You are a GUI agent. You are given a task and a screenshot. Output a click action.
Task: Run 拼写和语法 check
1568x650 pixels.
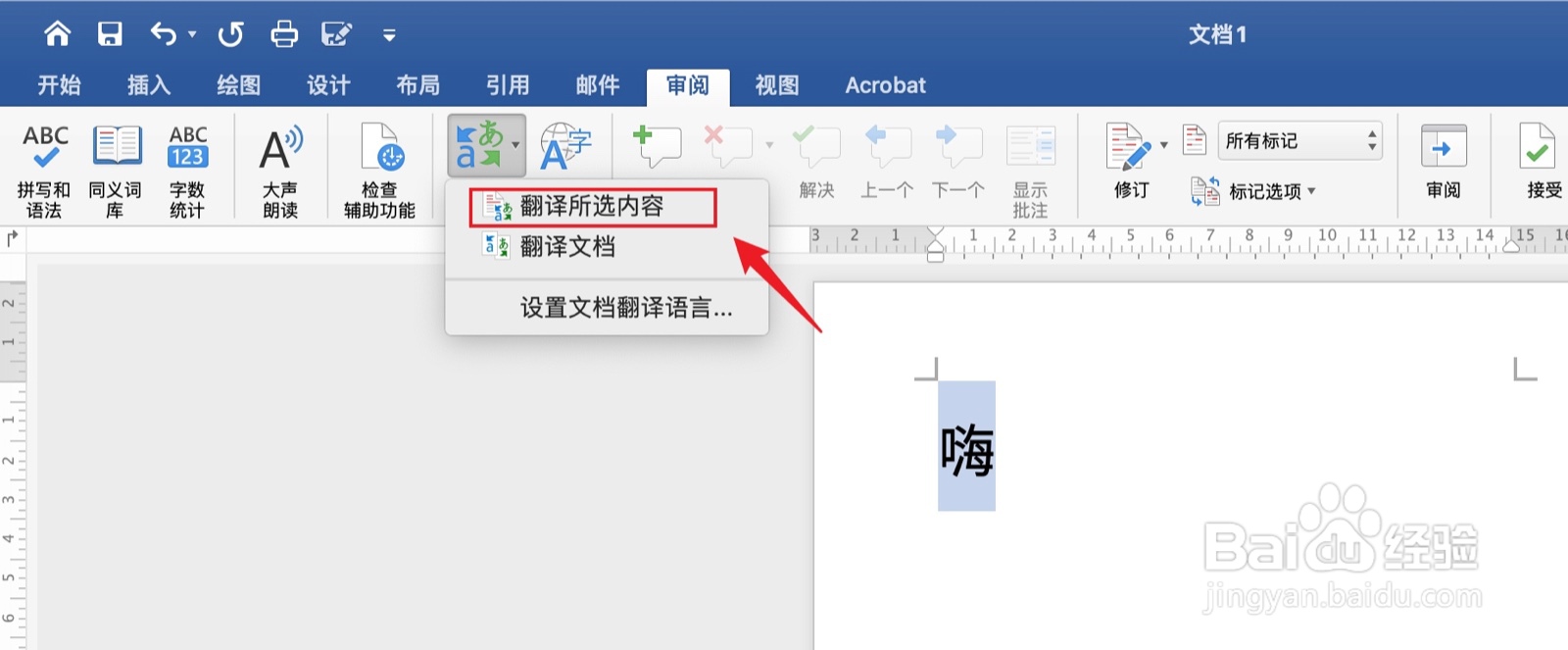pos(44,171)
